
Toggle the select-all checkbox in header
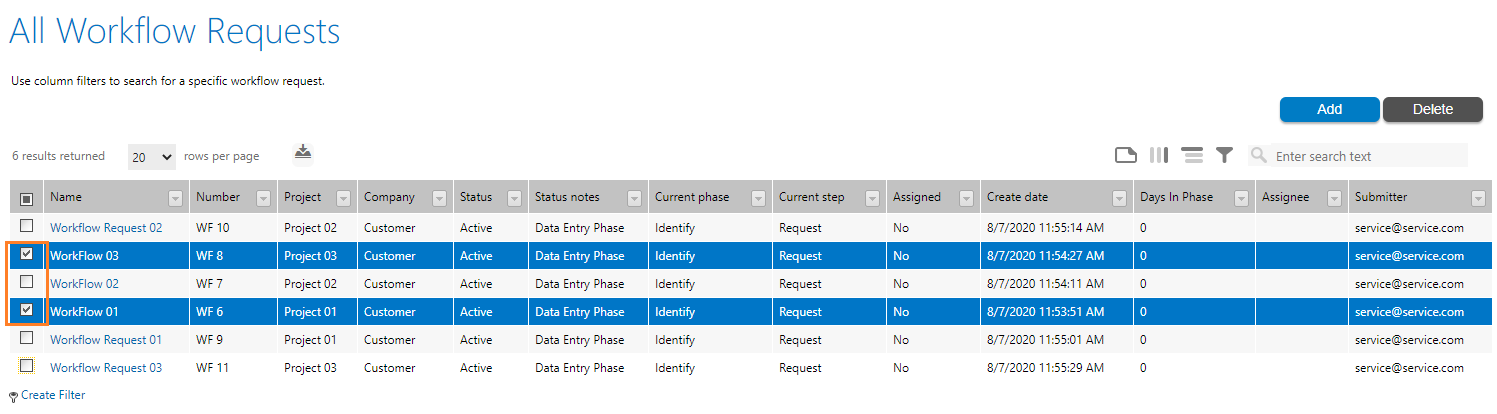tap(27, 198)
